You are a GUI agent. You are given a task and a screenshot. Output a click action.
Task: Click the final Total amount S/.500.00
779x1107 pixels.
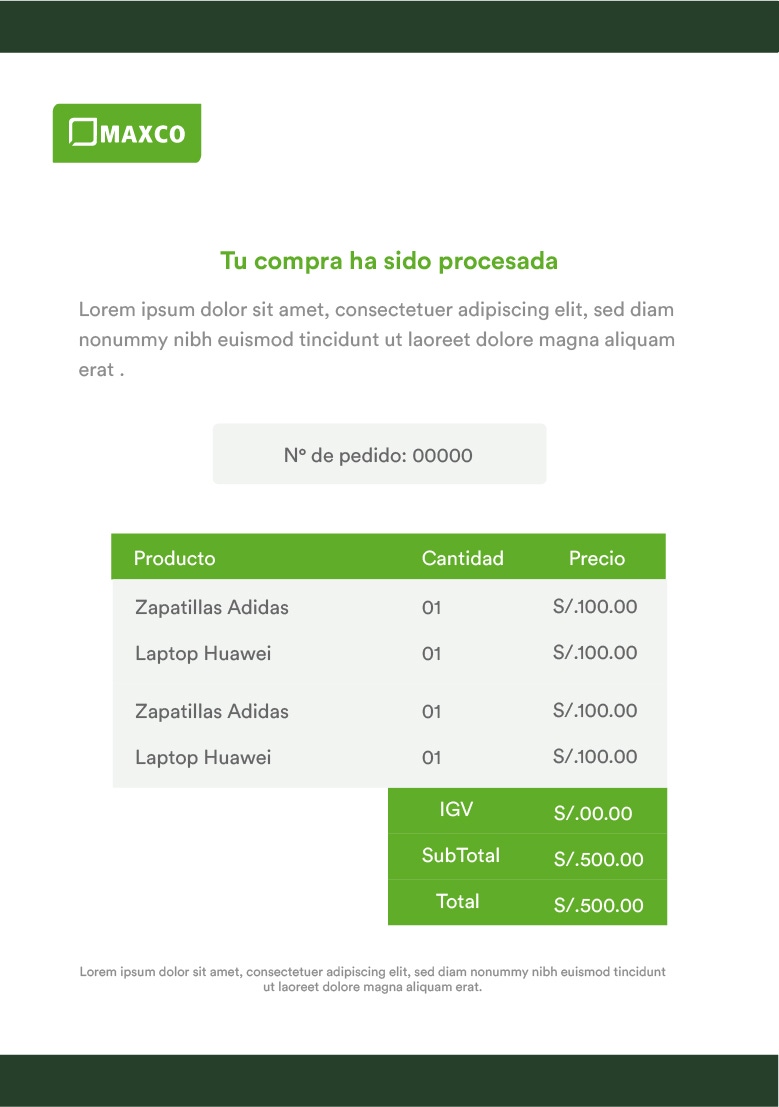[599, 905]
